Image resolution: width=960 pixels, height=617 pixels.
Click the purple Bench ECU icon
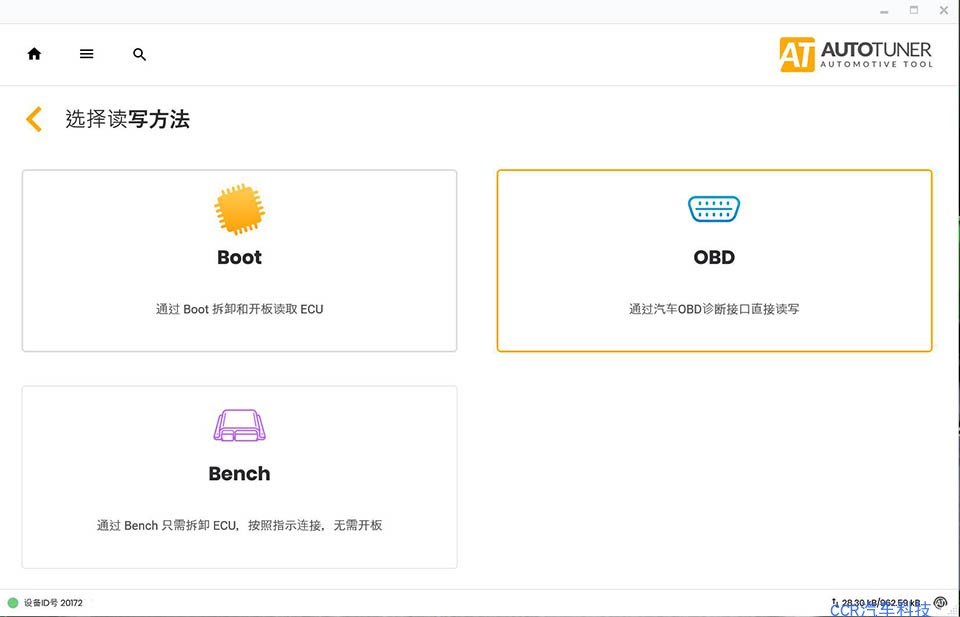pos(239,426)
